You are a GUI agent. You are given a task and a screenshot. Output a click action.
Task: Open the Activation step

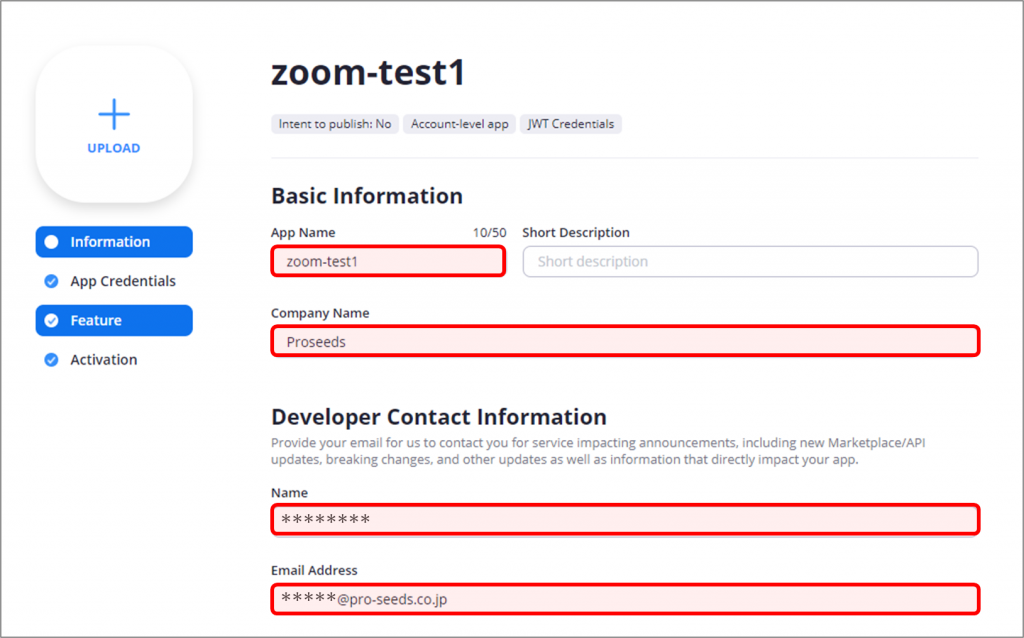tap(103, 360)
